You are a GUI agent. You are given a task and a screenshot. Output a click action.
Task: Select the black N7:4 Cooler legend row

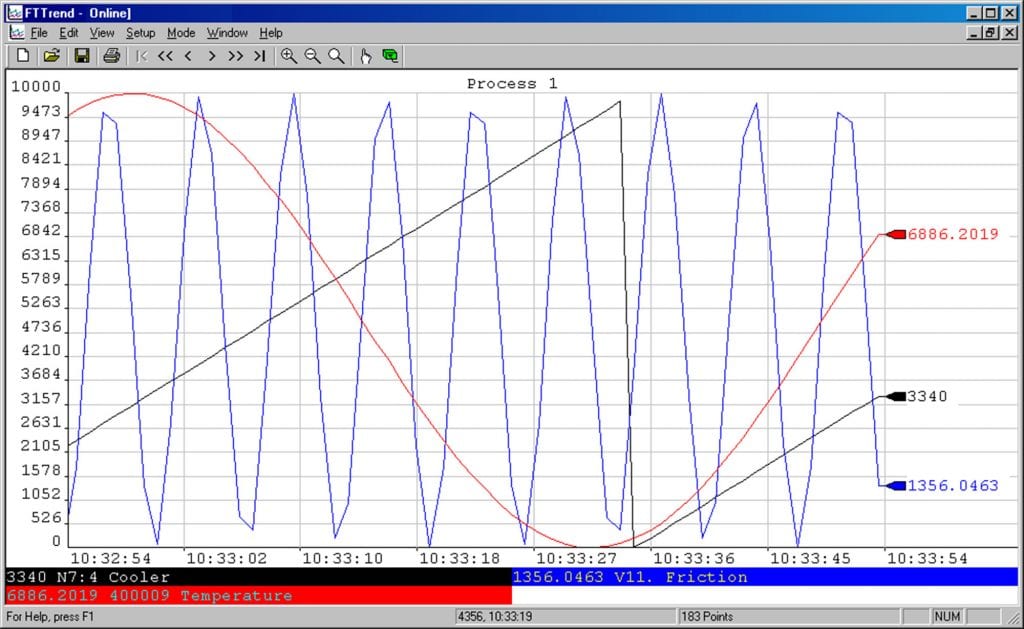coord(259,577)
